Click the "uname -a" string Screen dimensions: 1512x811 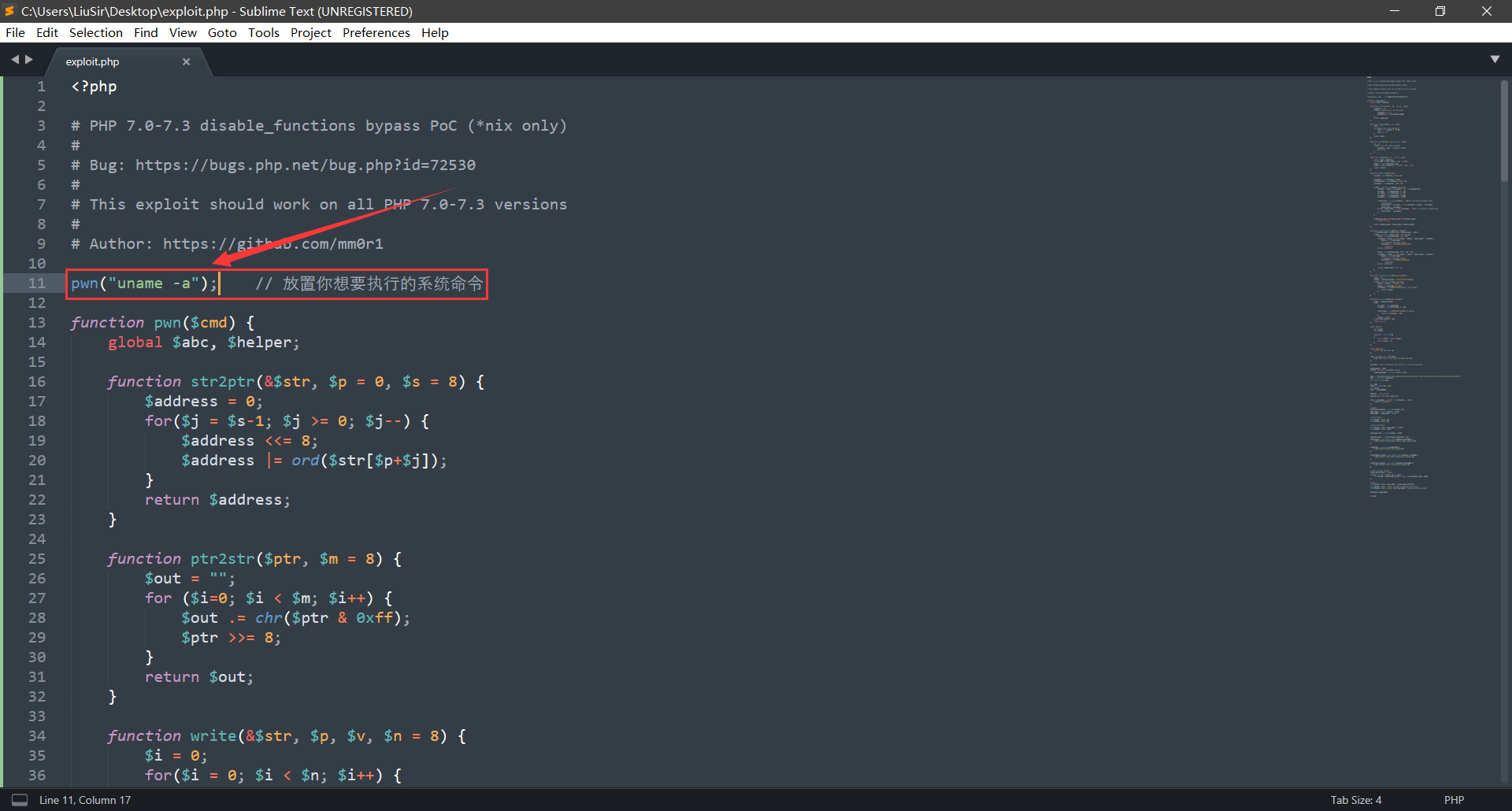154,283
